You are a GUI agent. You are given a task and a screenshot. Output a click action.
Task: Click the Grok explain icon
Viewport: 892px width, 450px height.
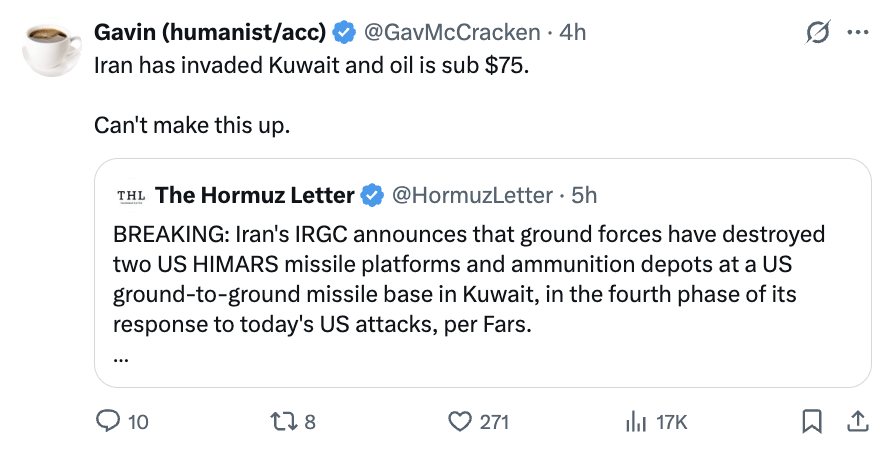[818, 32]
